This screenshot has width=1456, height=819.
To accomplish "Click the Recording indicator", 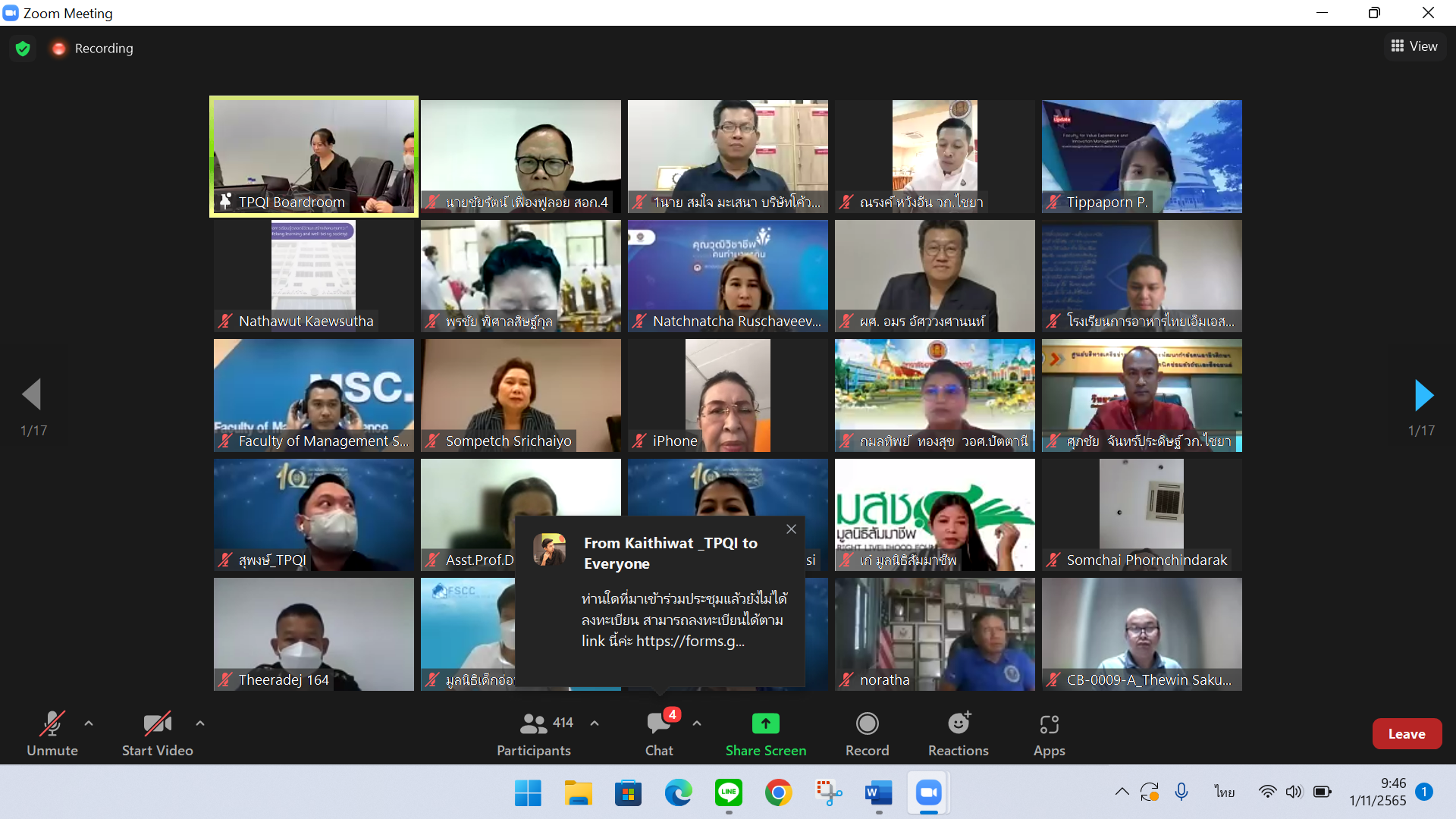I will (93, 49).
